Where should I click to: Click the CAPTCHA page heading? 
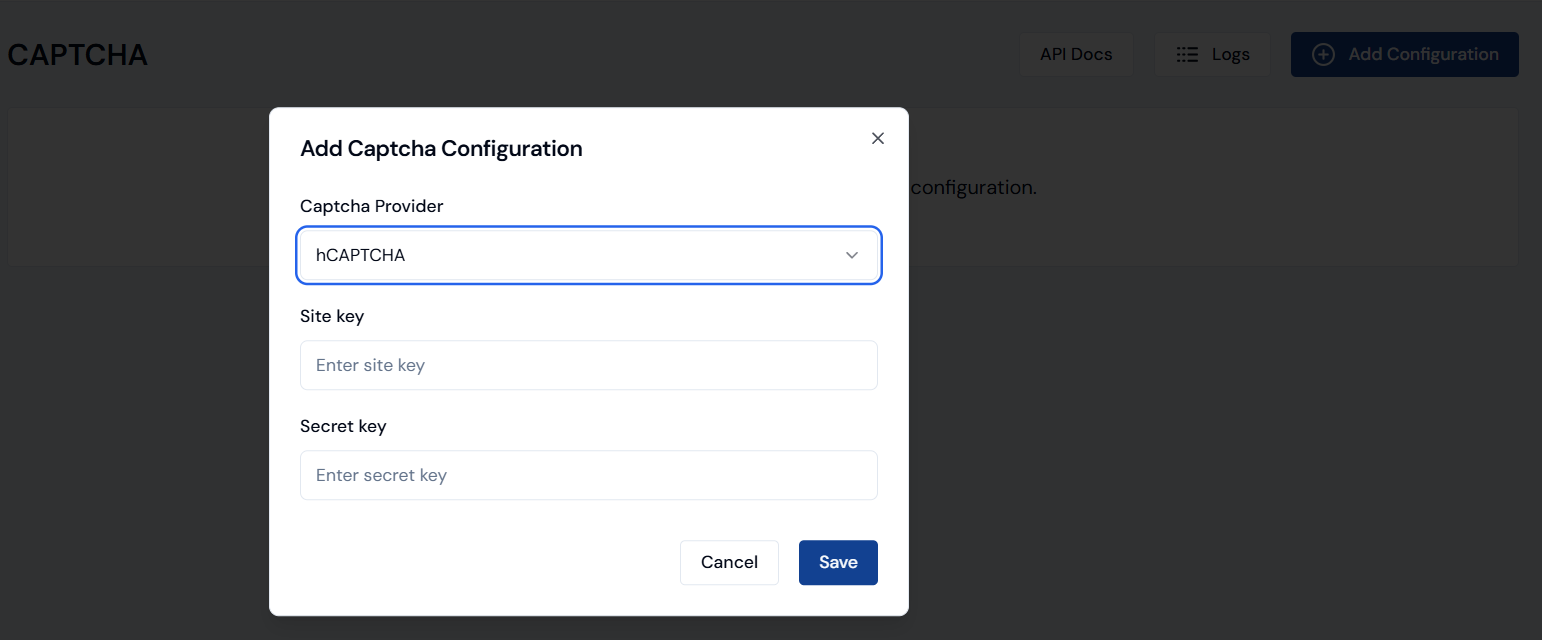click(78, 55)
